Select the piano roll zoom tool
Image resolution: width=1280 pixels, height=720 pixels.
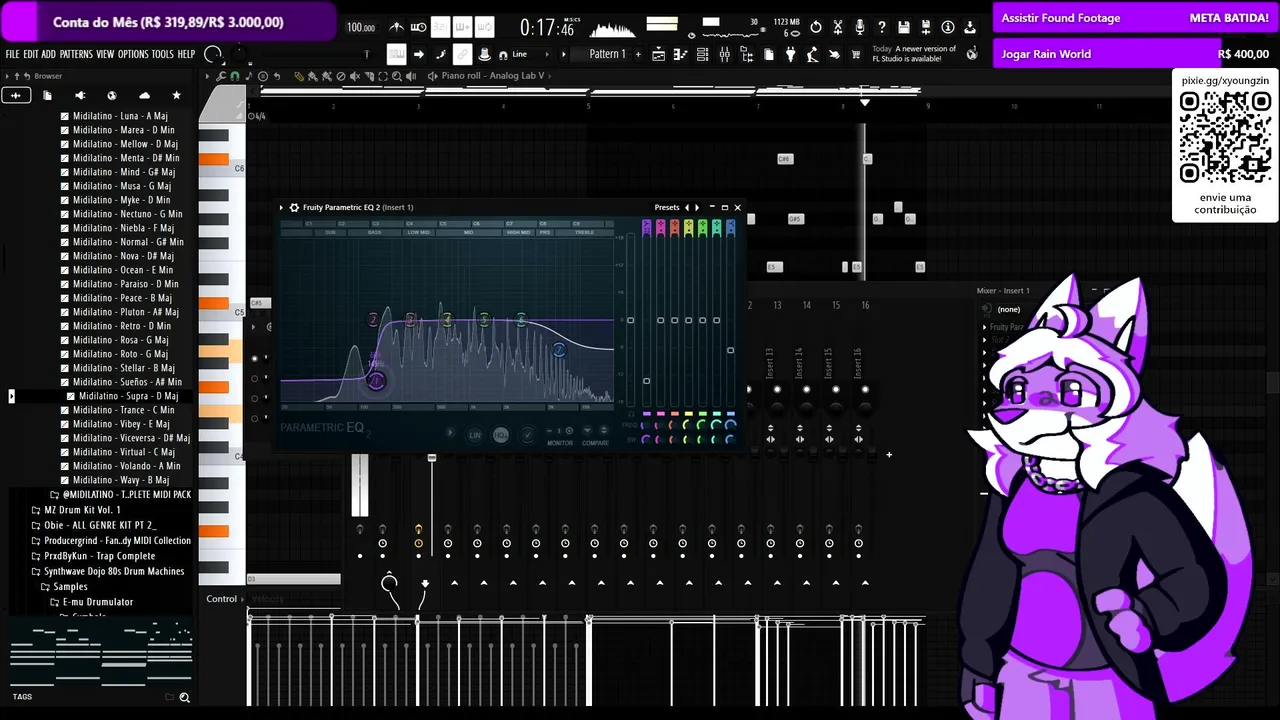(x=397, y=76)
